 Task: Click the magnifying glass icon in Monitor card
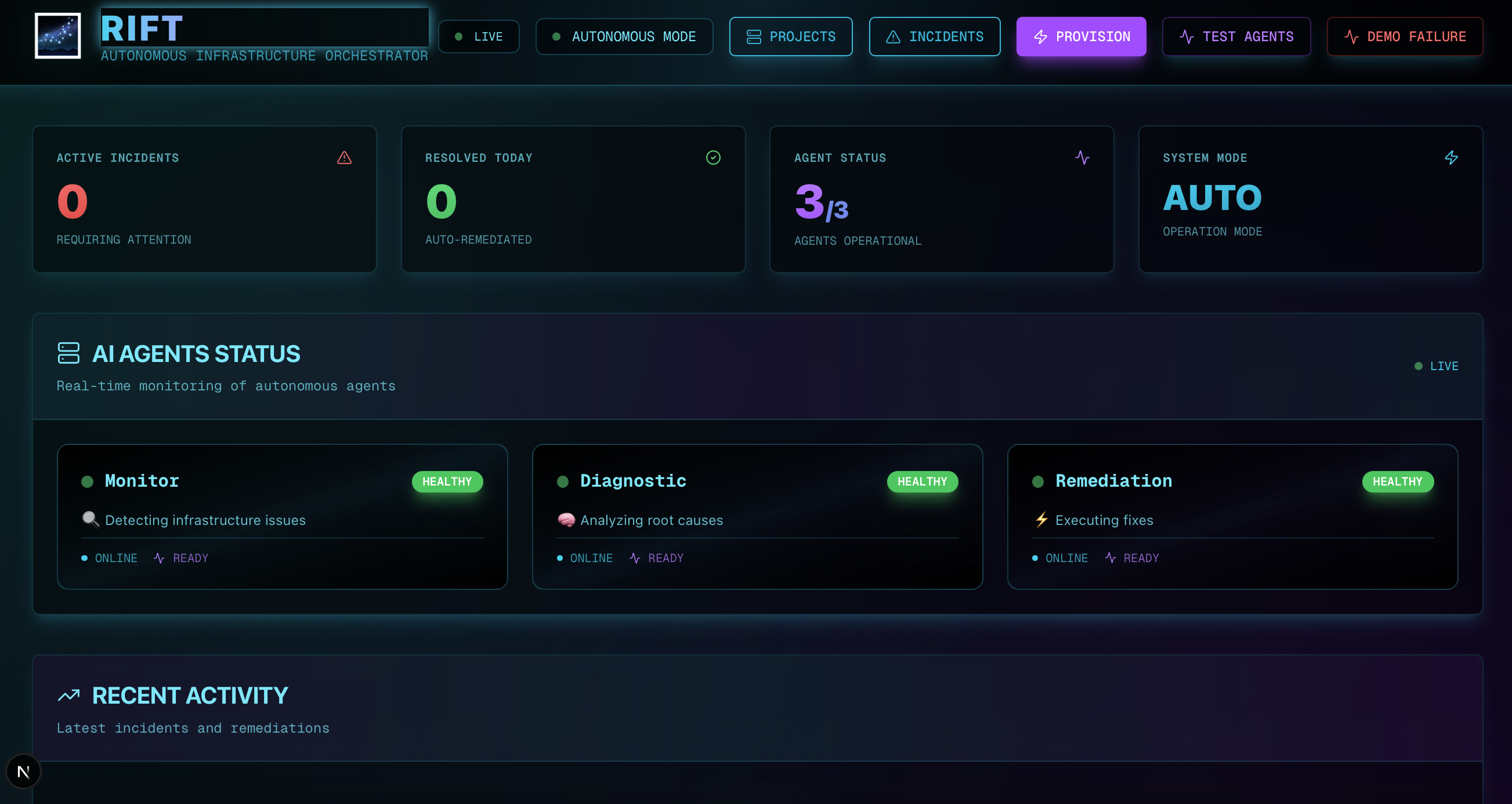[91, 519]
